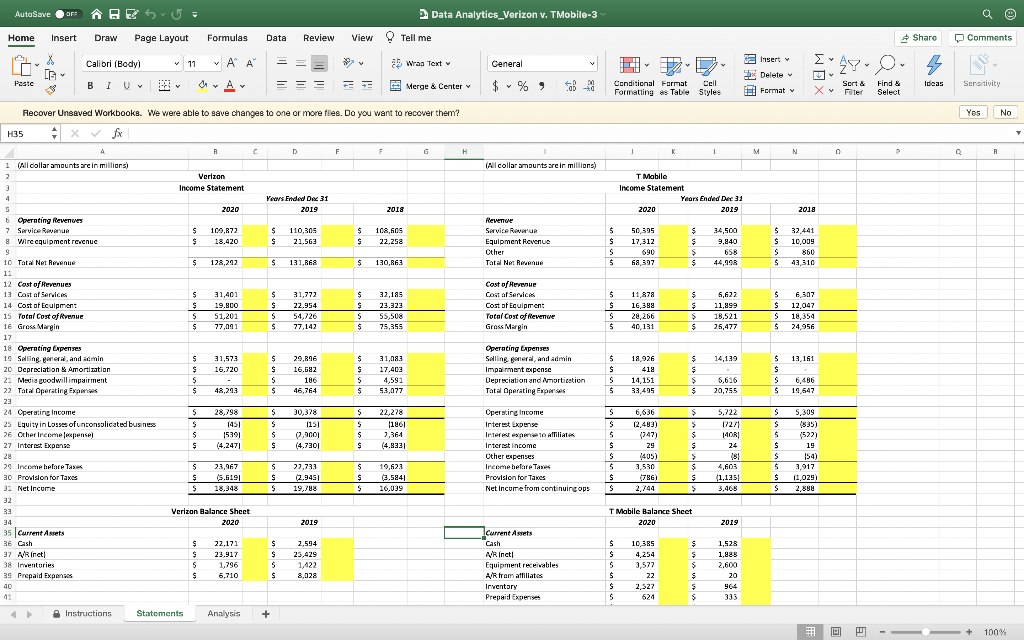Click the Merge & Center icon
The height and width of the screenshot is (640, 1024).
(396, 86)
